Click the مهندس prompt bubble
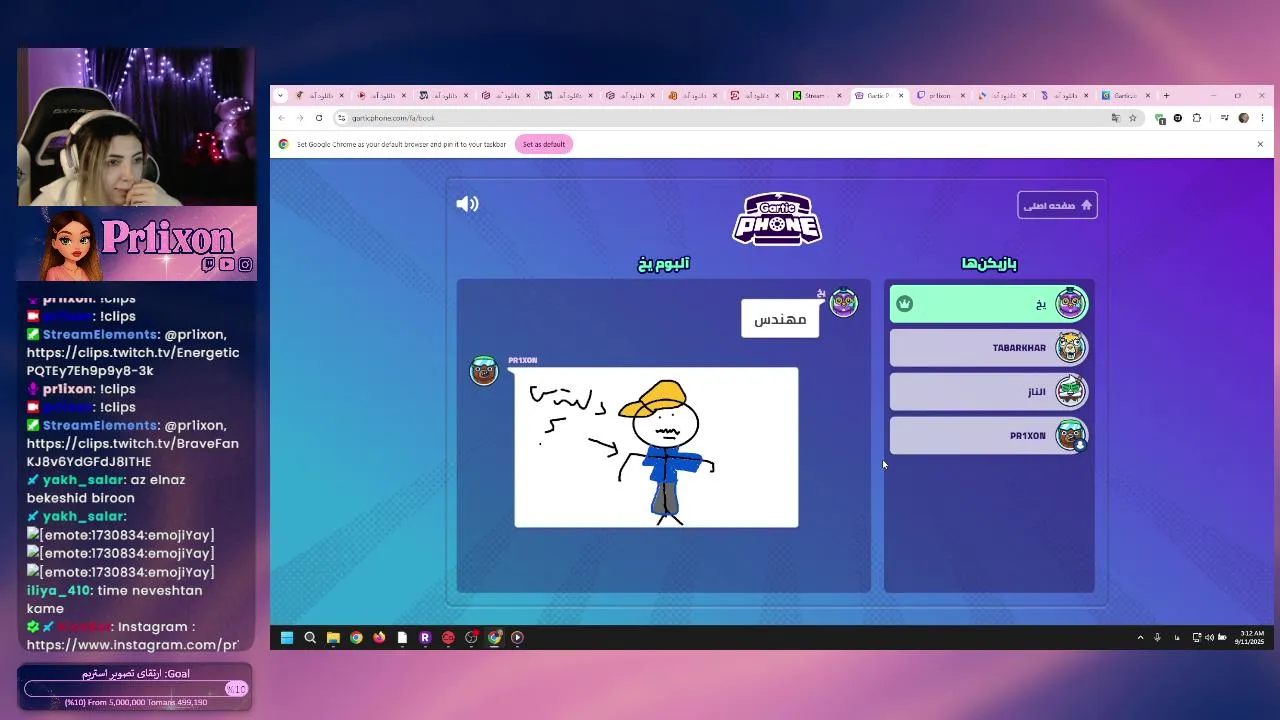 [780, 319]
